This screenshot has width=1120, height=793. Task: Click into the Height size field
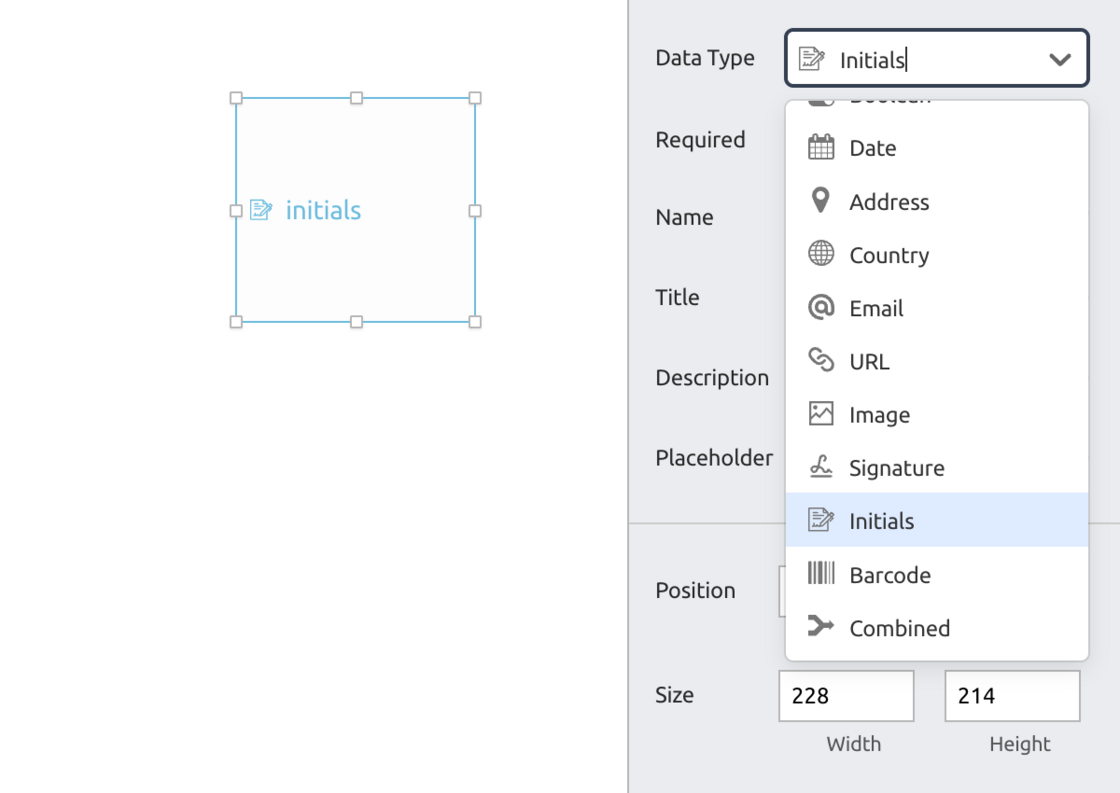pyautogui.click(x=1012, y=696)
